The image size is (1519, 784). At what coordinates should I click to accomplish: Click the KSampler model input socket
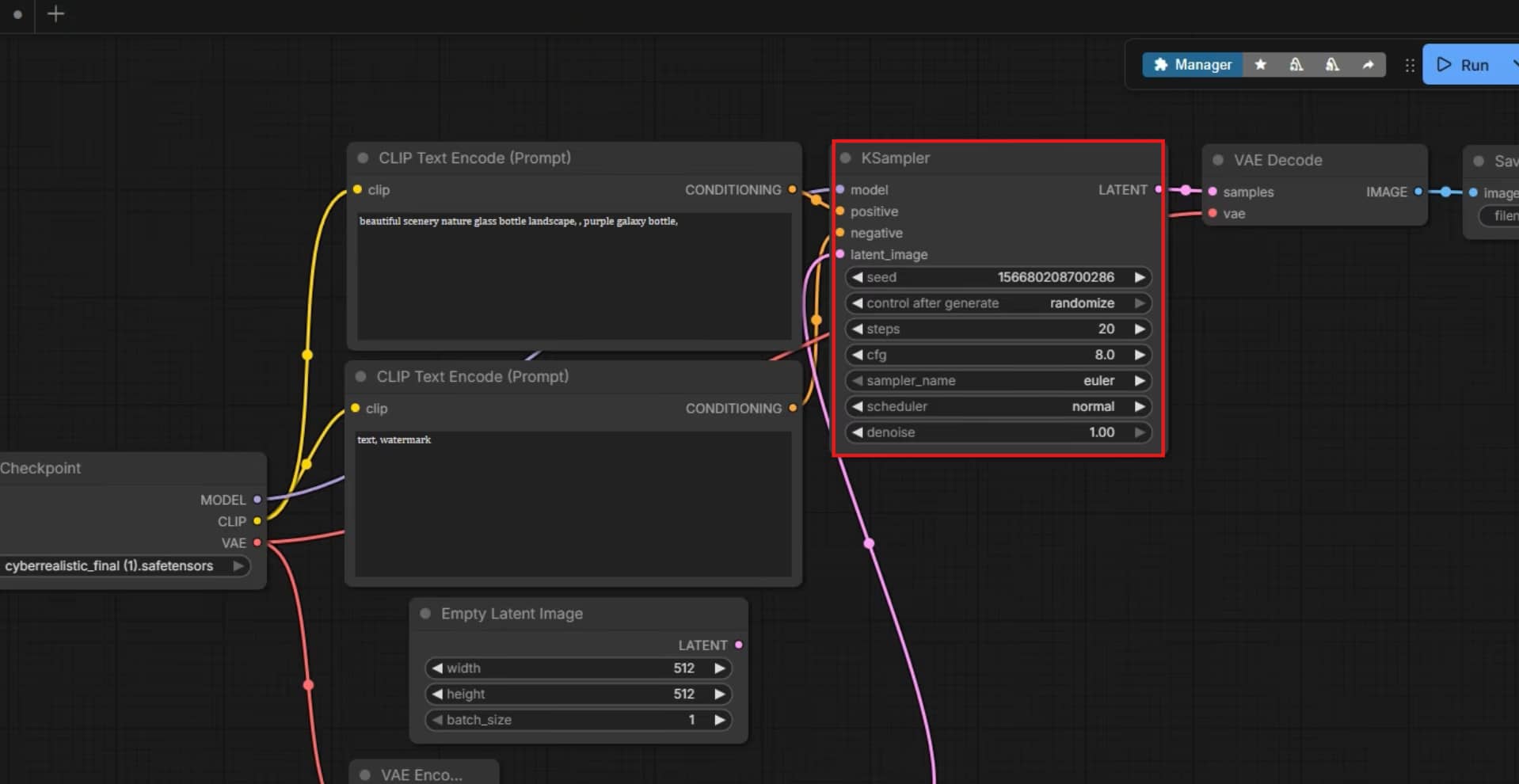[x=840, y=189]
